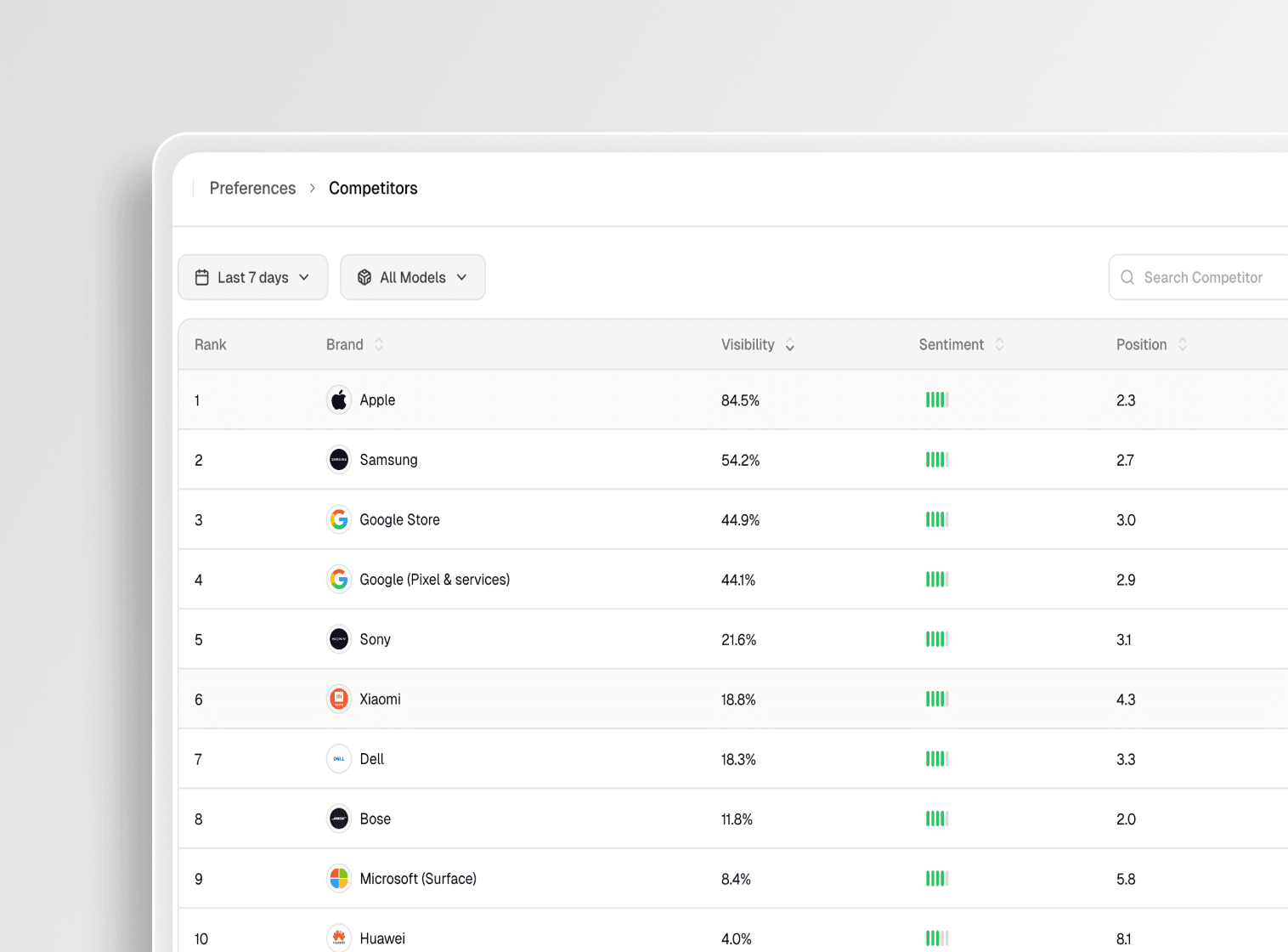Viewport: 1288px width, 952px height.
Task: Select the Competitors breadcrumb item
Action: click(373, 188)
